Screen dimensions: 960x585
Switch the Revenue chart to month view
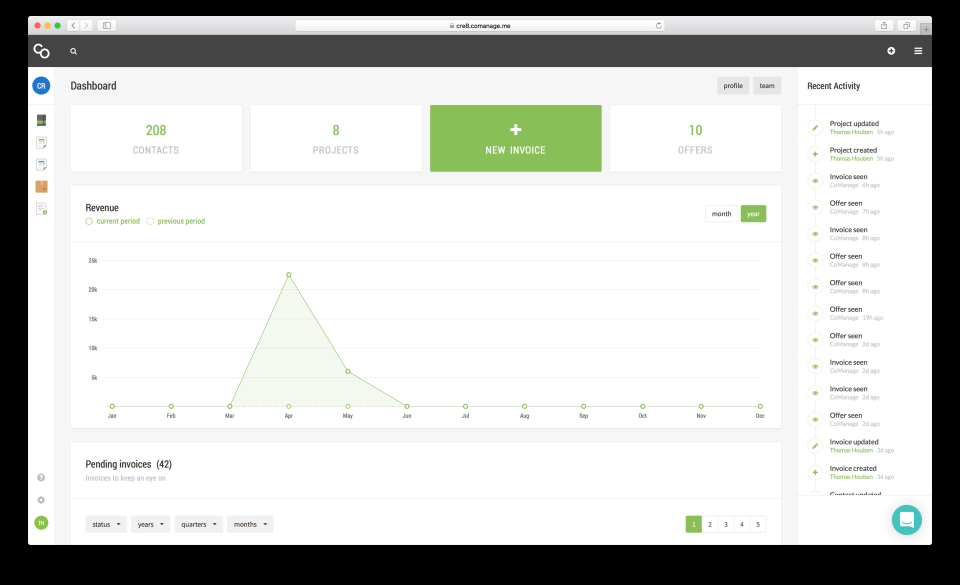[721, 213]
